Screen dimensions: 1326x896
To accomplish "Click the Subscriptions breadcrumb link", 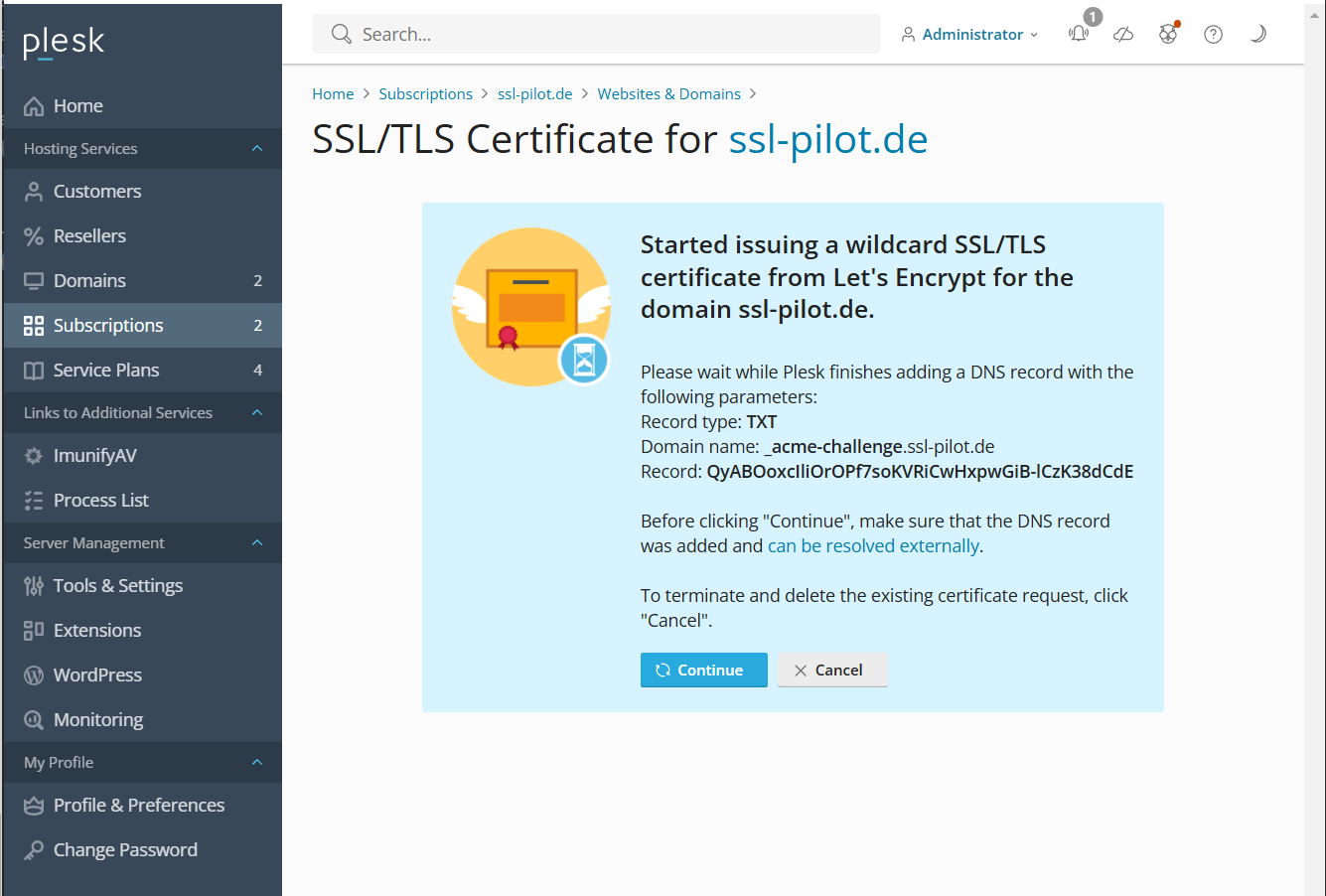I will (x=426, y=94).
